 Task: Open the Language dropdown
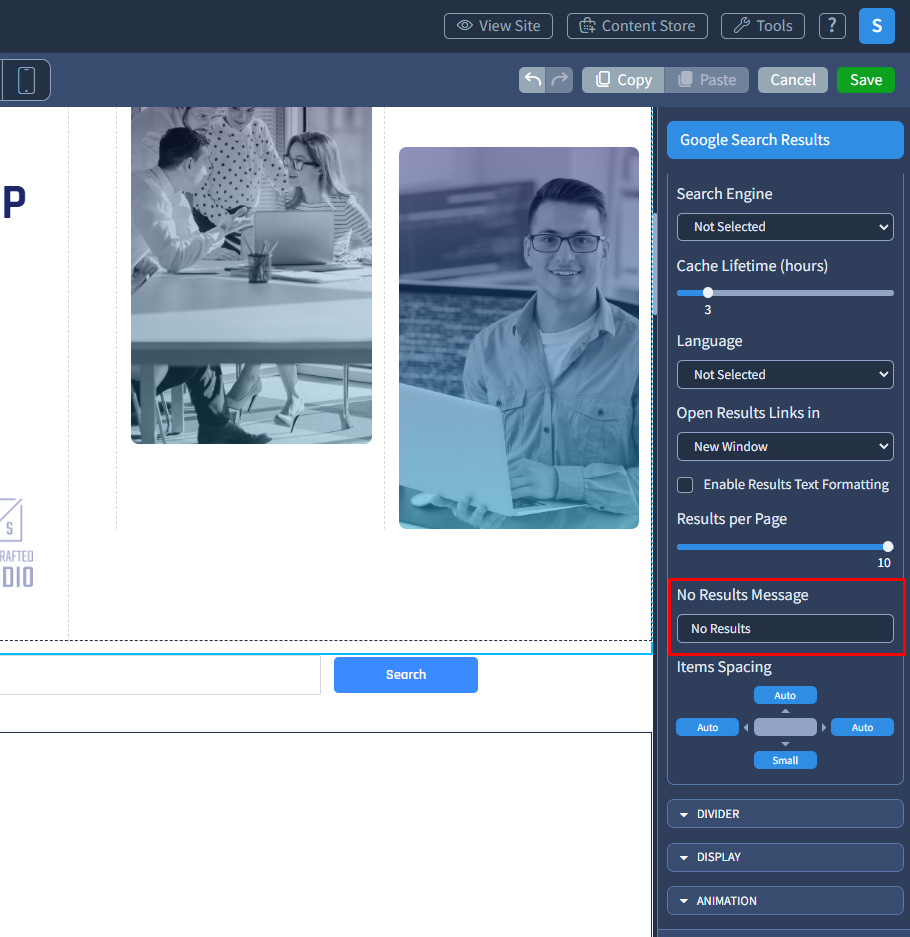785,375
